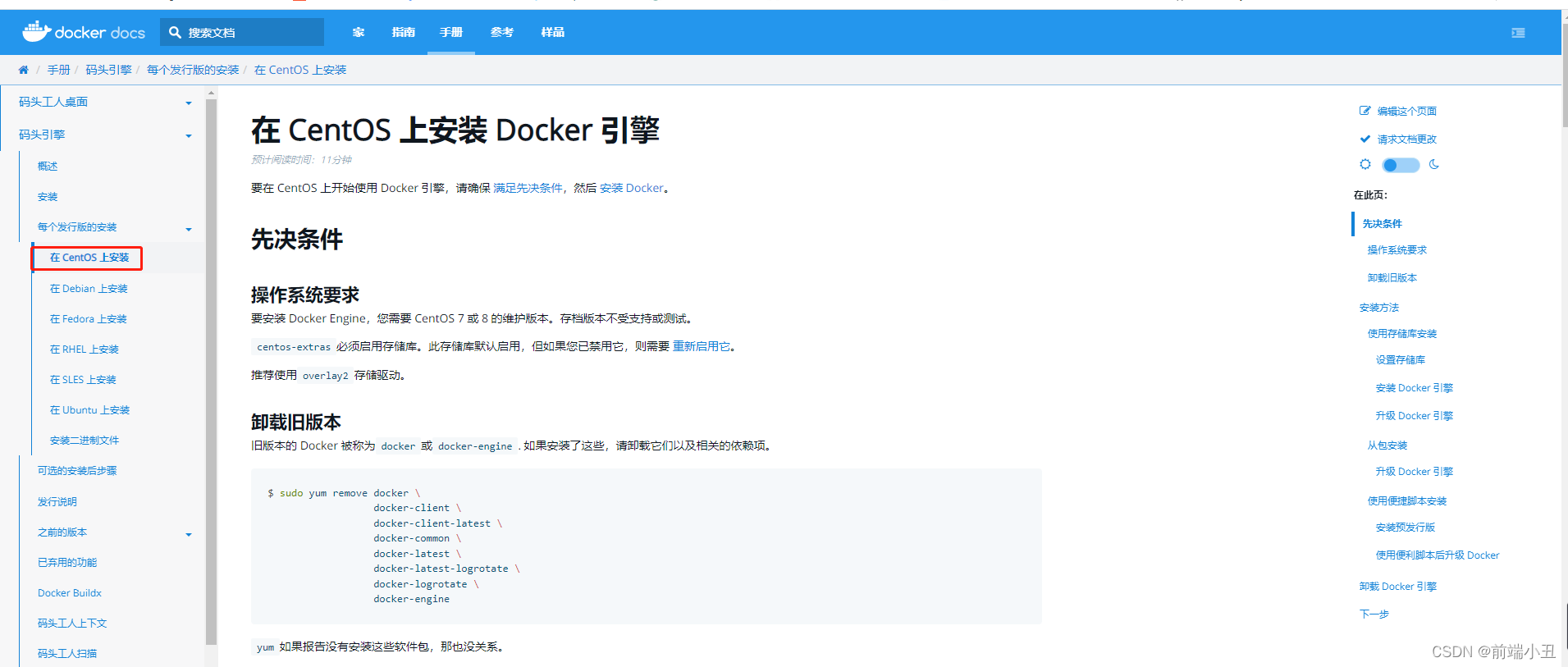1568x667 pixels.
Task: Click the edit page pencil icon
Action: (x=1365, y=111)
